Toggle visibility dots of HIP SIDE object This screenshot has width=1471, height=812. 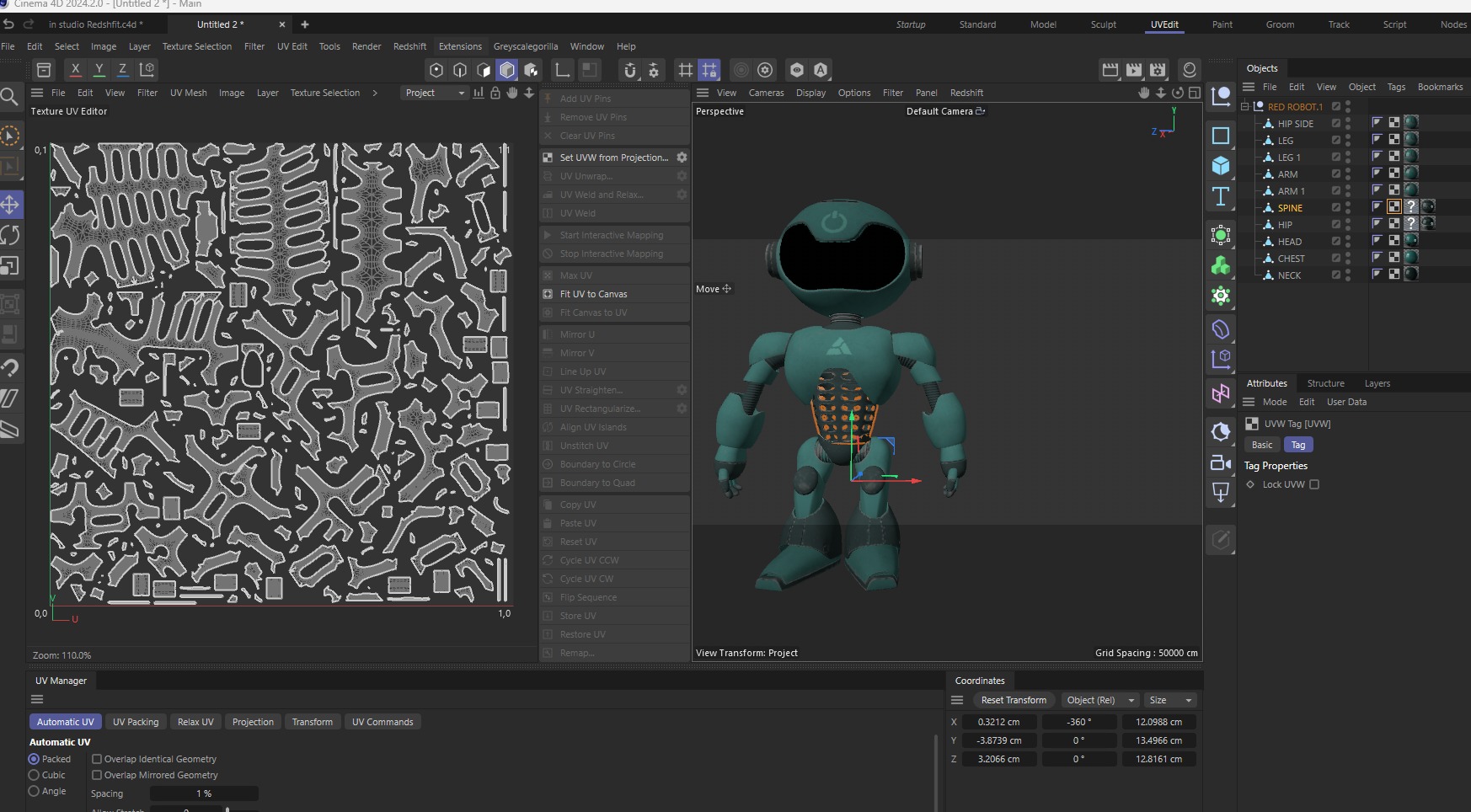(x=1348, y=123)
